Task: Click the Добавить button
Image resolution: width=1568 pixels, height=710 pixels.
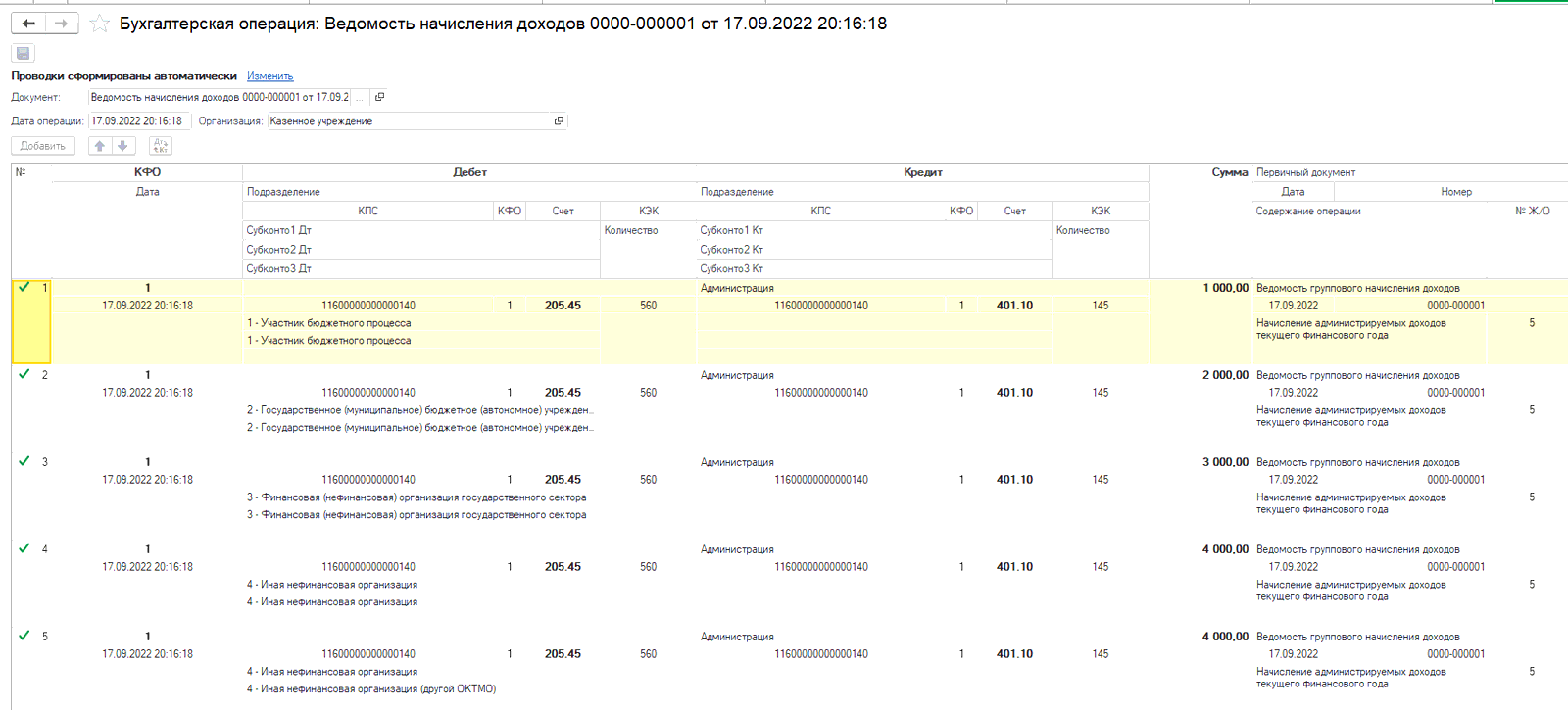Action: click(x=43, y=146)
